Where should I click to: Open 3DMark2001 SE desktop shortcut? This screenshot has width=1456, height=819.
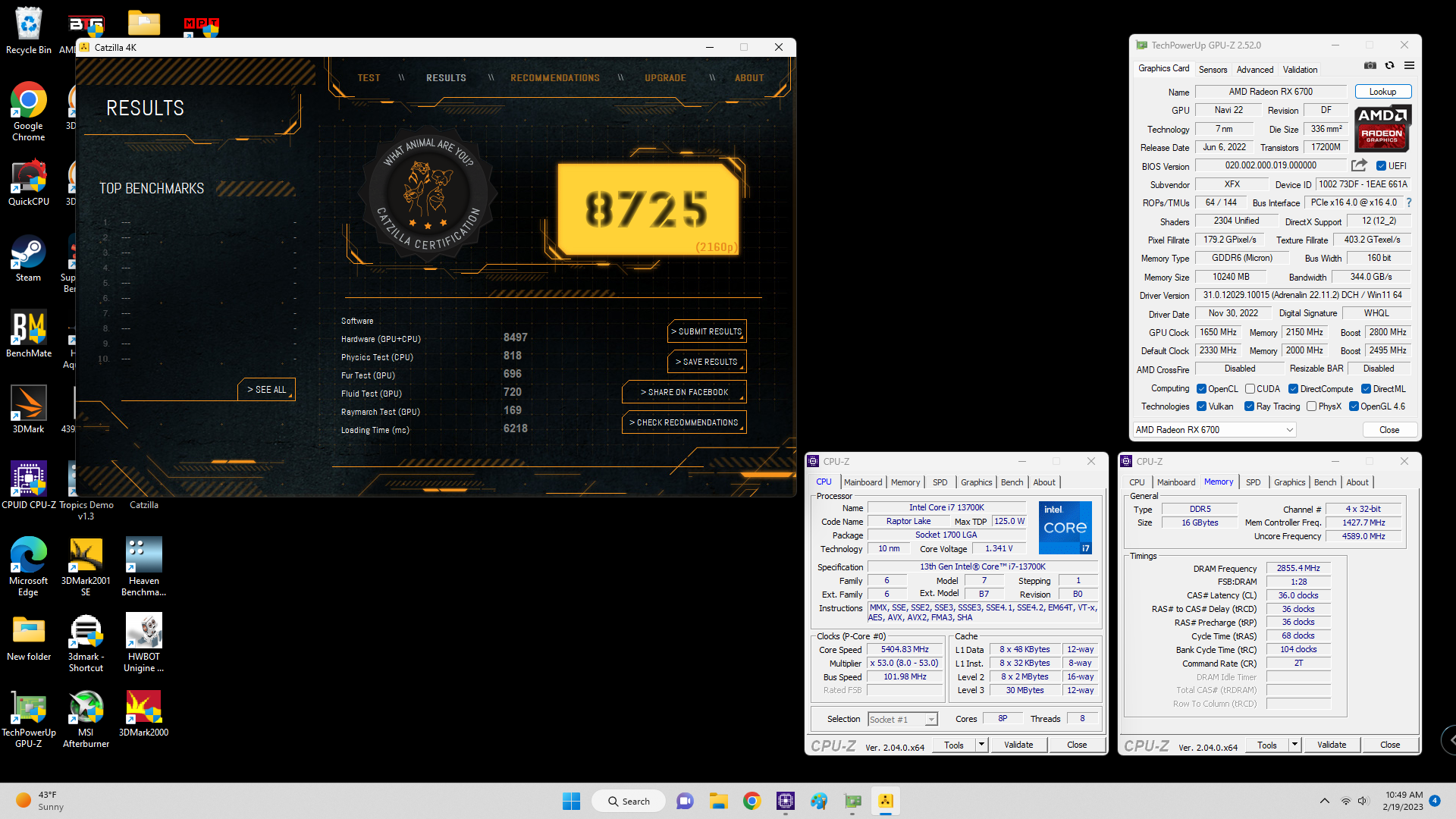pyautogui.click(x=86, y=566)
